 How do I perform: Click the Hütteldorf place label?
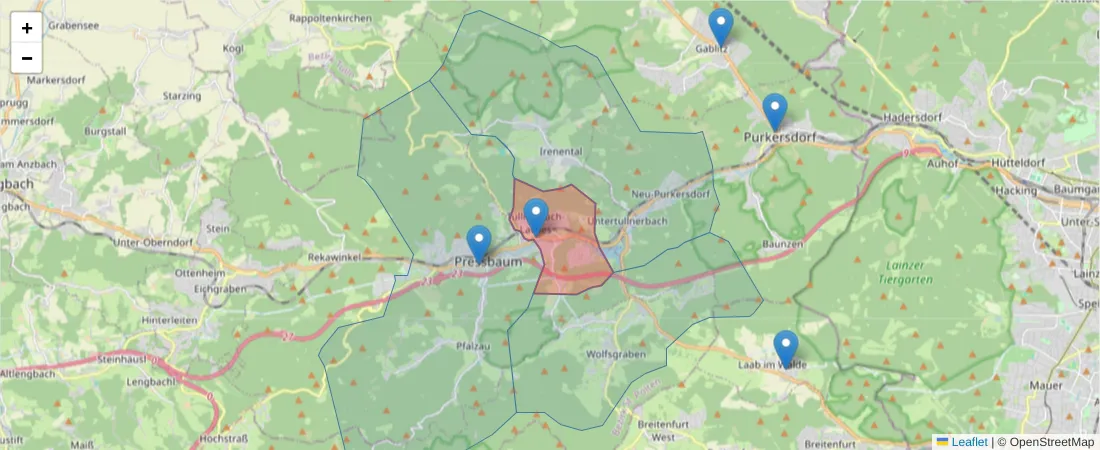coord(1019,163)
